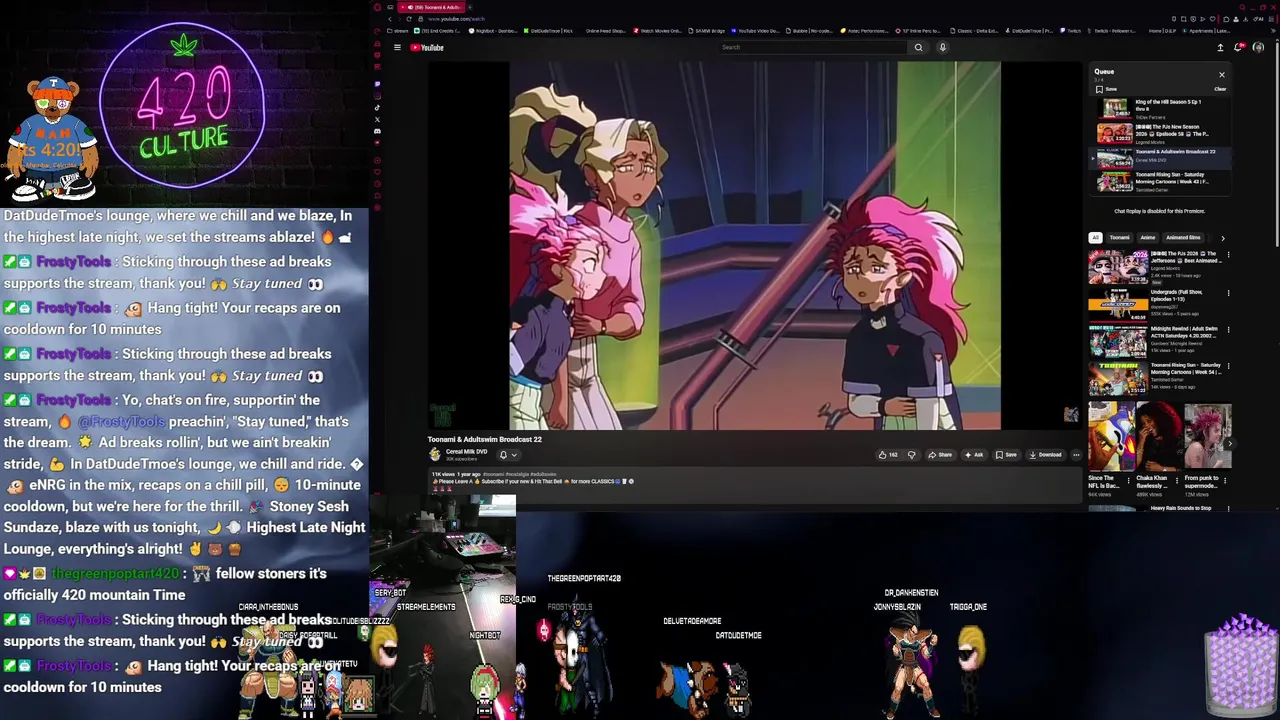
Task: Focus the YouTube search field
Action: tap(814, 47)
